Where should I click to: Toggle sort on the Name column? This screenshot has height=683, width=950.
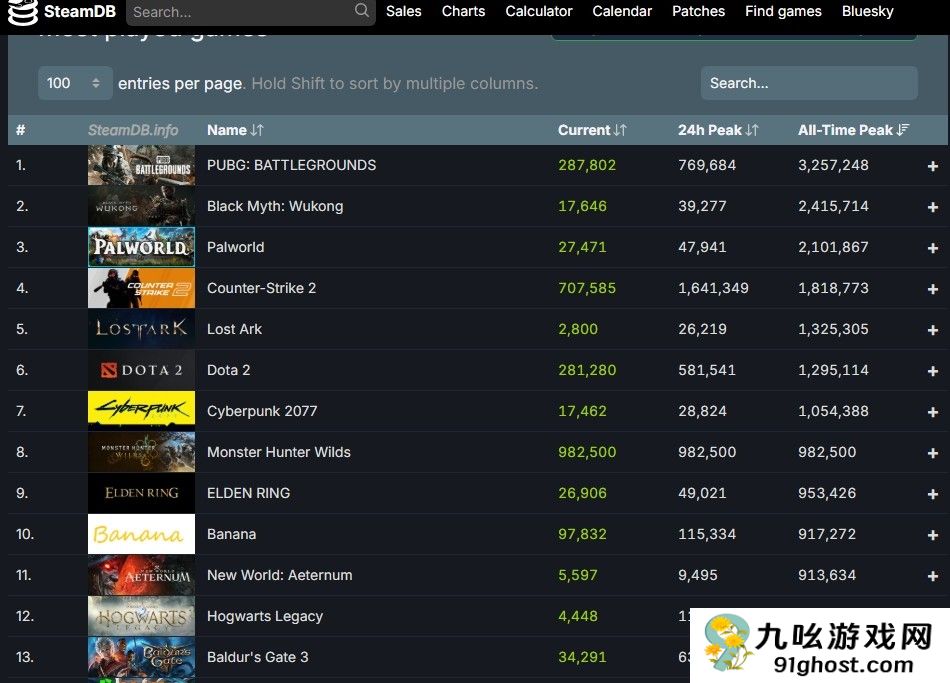(234, 130)
